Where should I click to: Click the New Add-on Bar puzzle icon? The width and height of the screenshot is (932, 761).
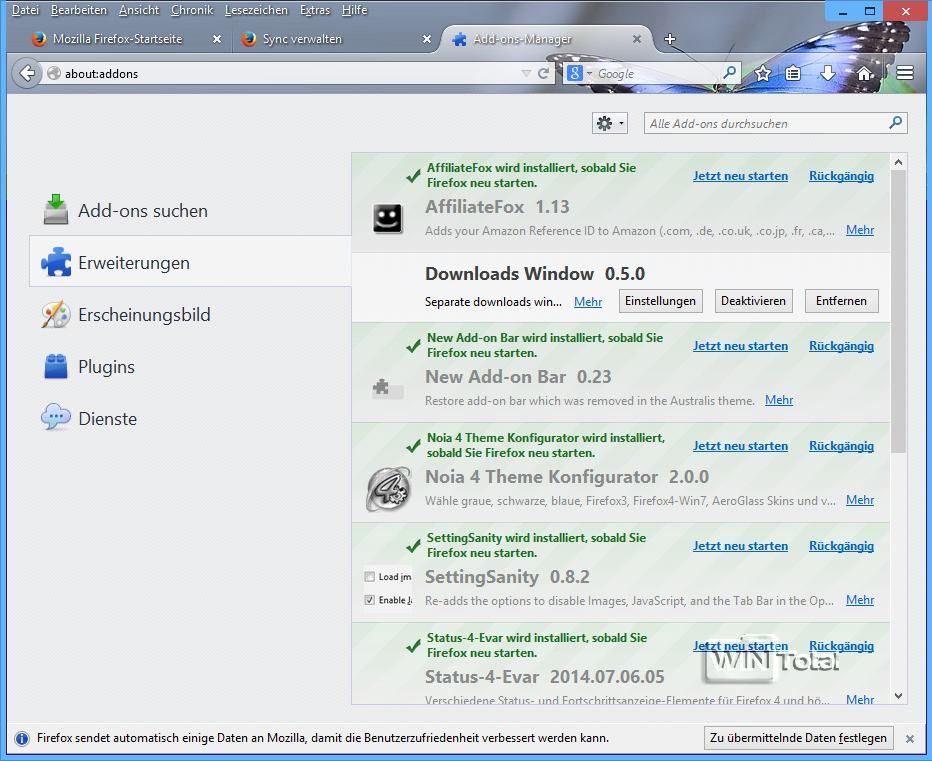tap(388, 389)
